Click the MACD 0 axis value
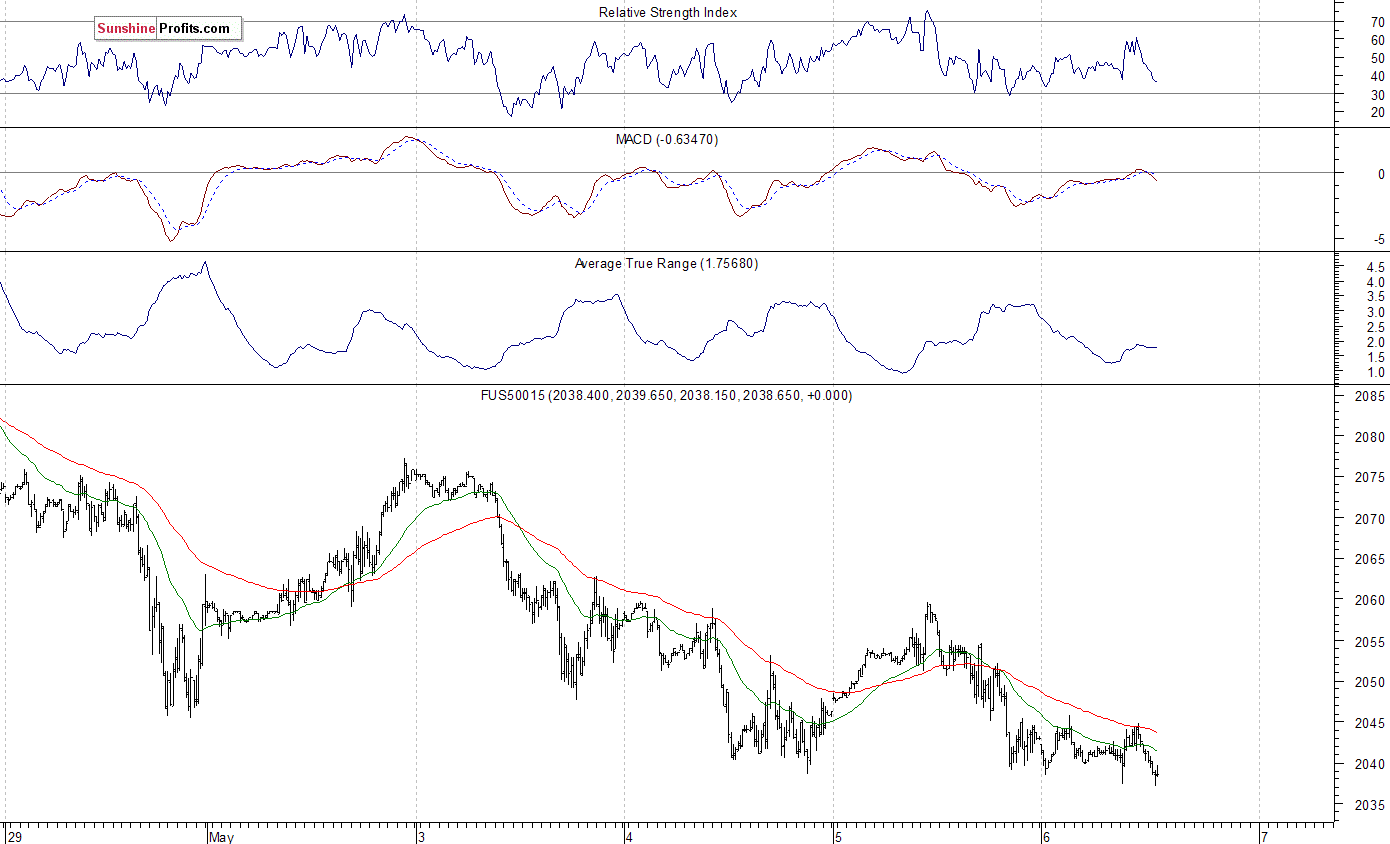 pos(1382,173)
